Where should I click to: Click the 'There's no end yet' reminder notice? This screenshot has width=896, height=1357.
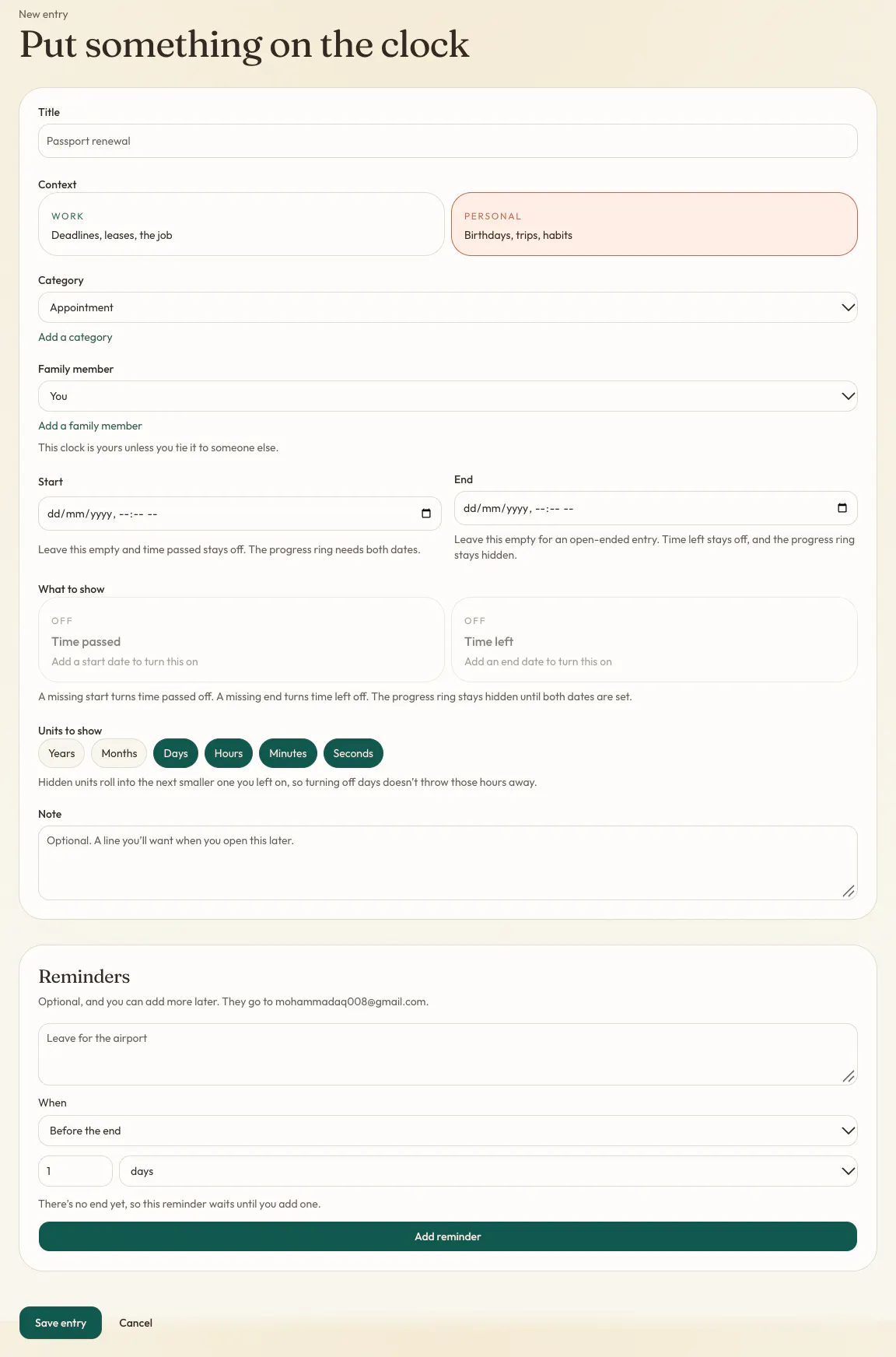pyautogui.click(x=179, y=1204)
